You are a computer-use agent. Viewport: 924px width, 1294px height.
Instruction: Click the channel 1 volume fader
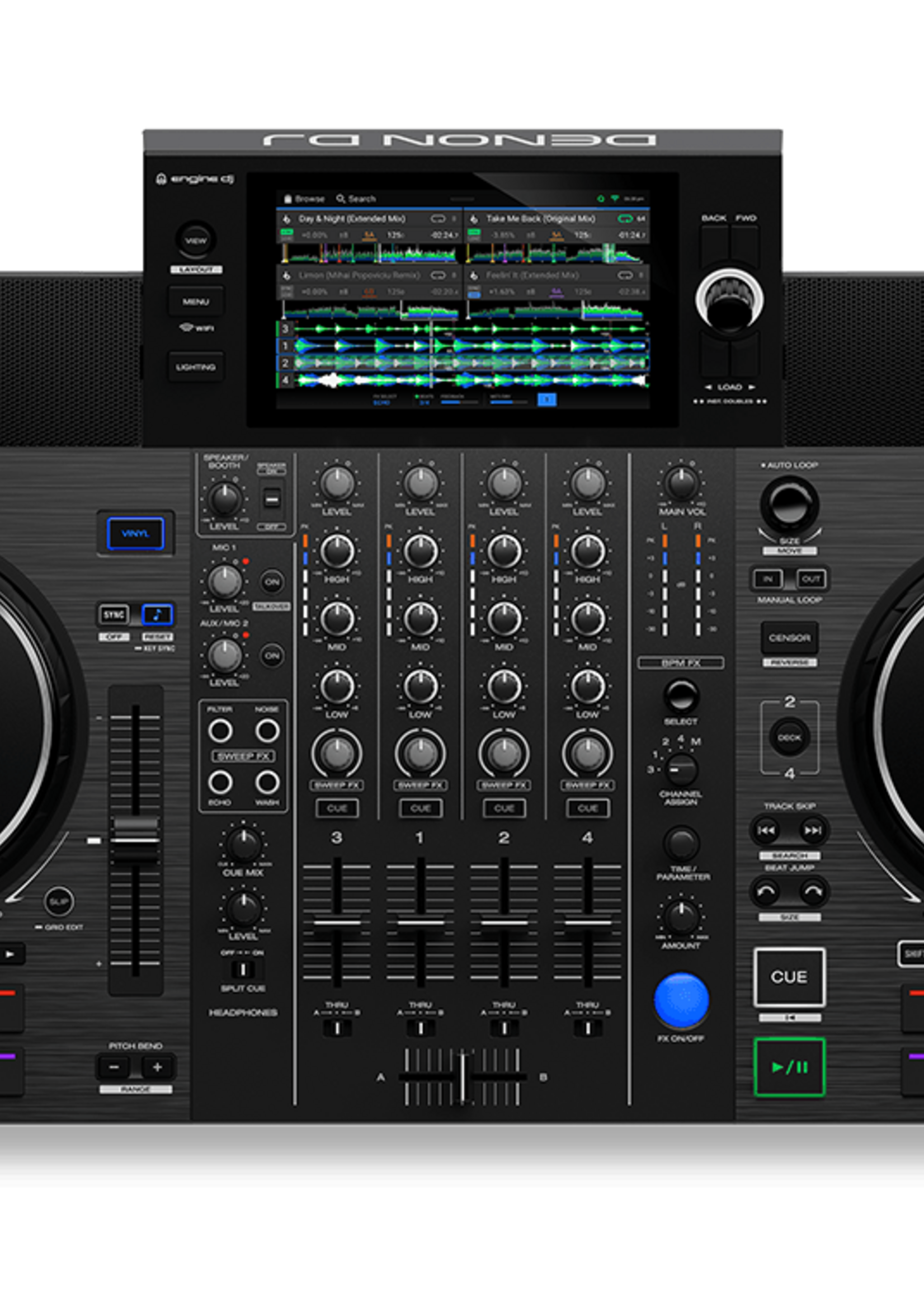click(x=421, y=923)
